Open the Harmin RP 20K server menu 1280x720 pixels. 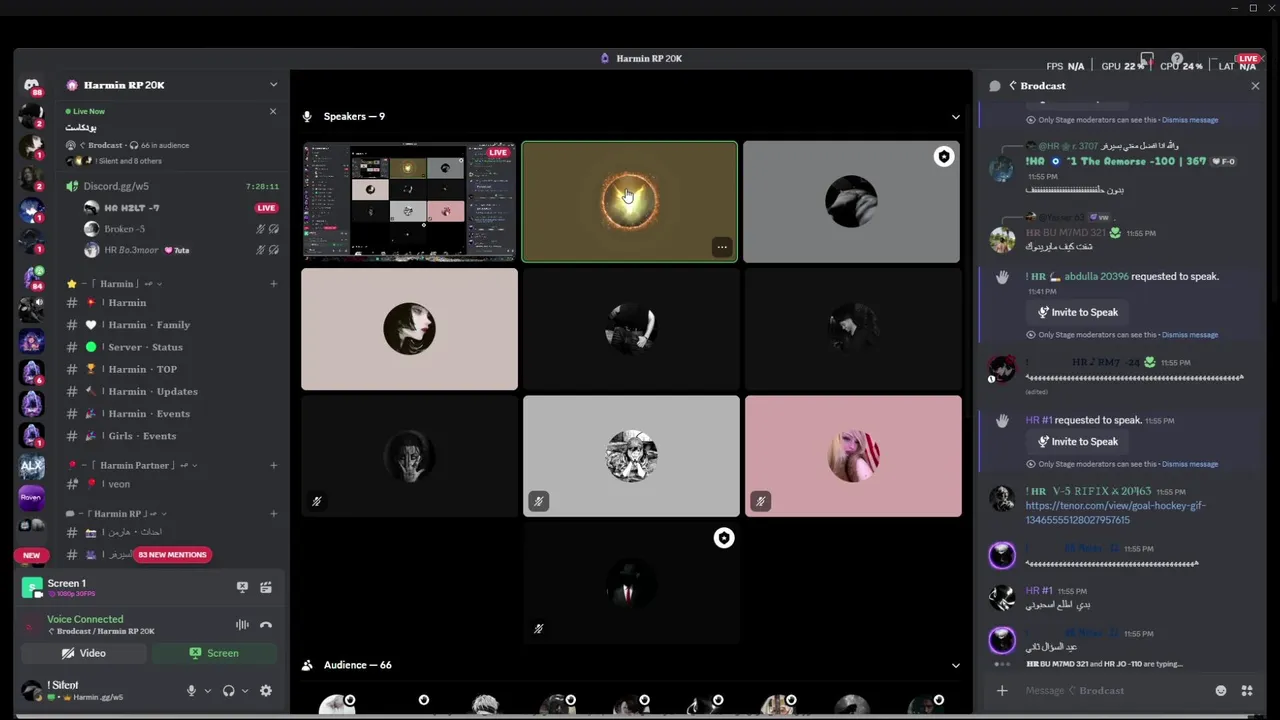(171, 85)
